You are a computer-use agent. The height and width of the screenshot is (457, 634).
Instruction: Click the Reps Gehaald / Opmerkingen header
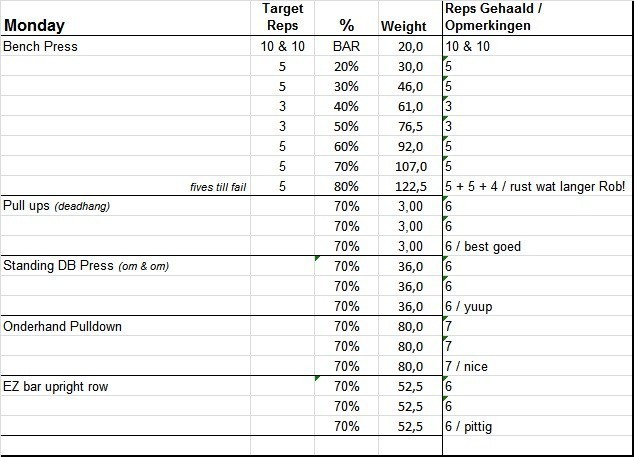pos(495,17)
